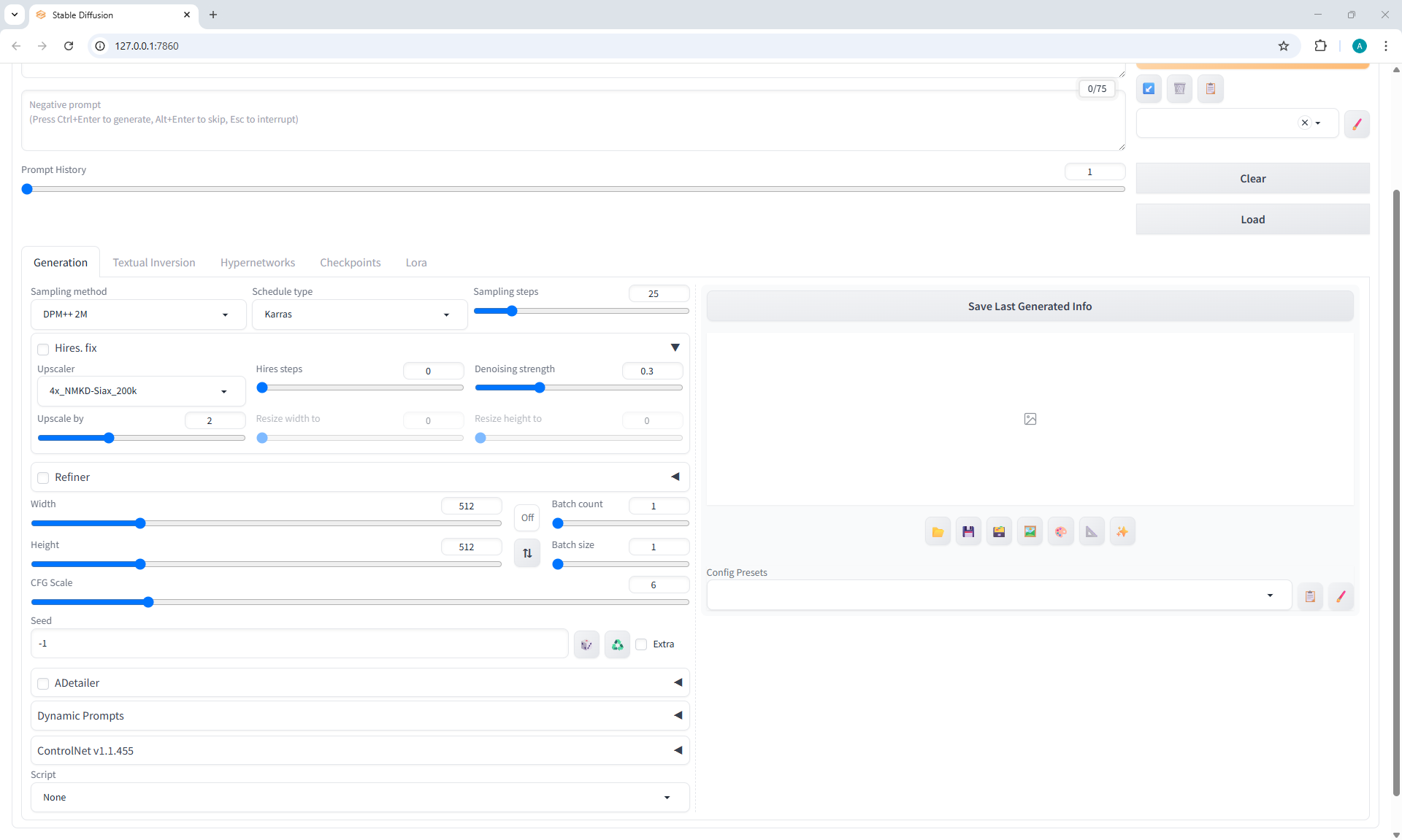Image resolution: width=1402 pixels, height=840 pixels.
Task: Click the blue arrow read-parameters icon
Action: pyautogui.click(x=1149, y=89)
